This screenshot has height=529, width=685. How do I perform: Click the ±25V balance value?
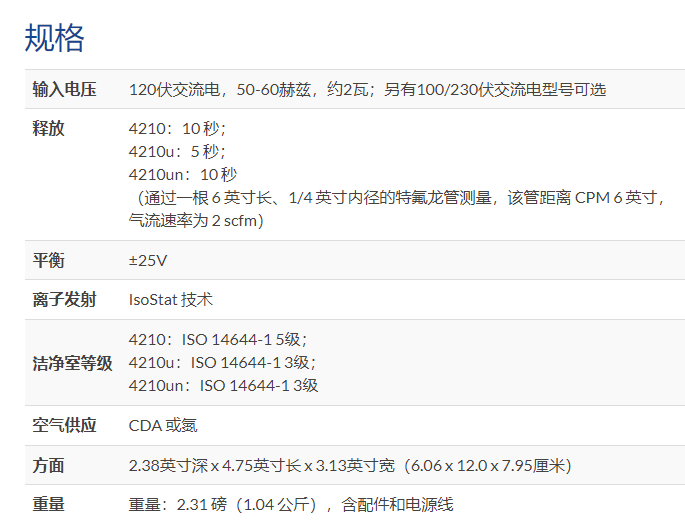[148, 260]
